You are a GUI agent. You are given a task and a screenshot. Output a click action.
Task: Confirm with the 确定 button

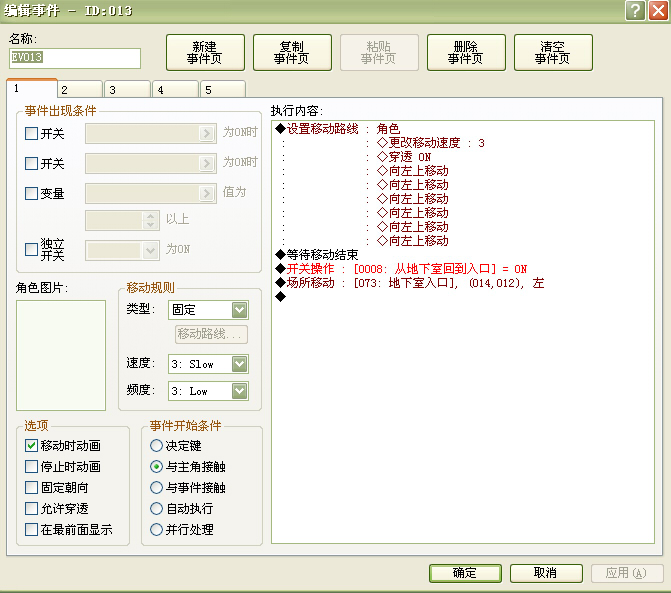coord(465,573)
